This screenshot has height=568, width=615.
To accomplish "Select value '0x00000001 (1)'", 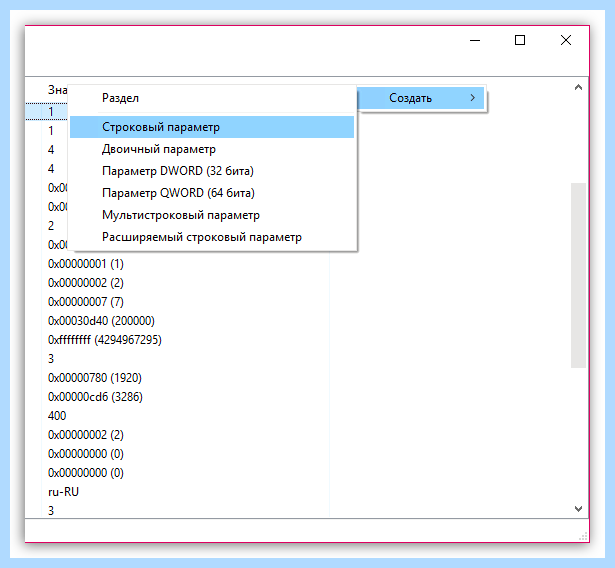I will (86, 264).
